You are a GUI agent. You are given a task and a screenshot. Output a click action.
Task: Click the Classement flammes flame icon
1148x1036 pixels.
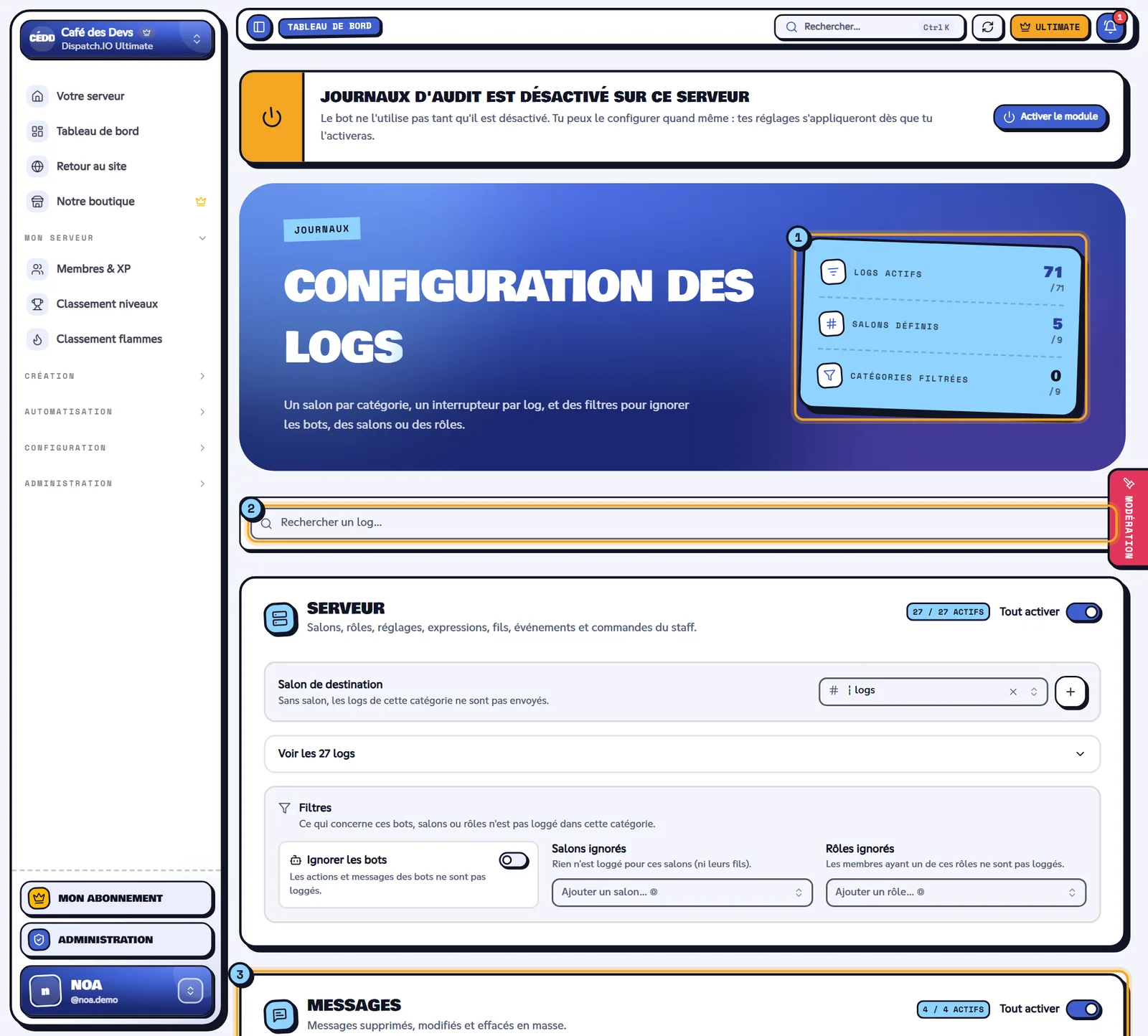click(37, 339)
